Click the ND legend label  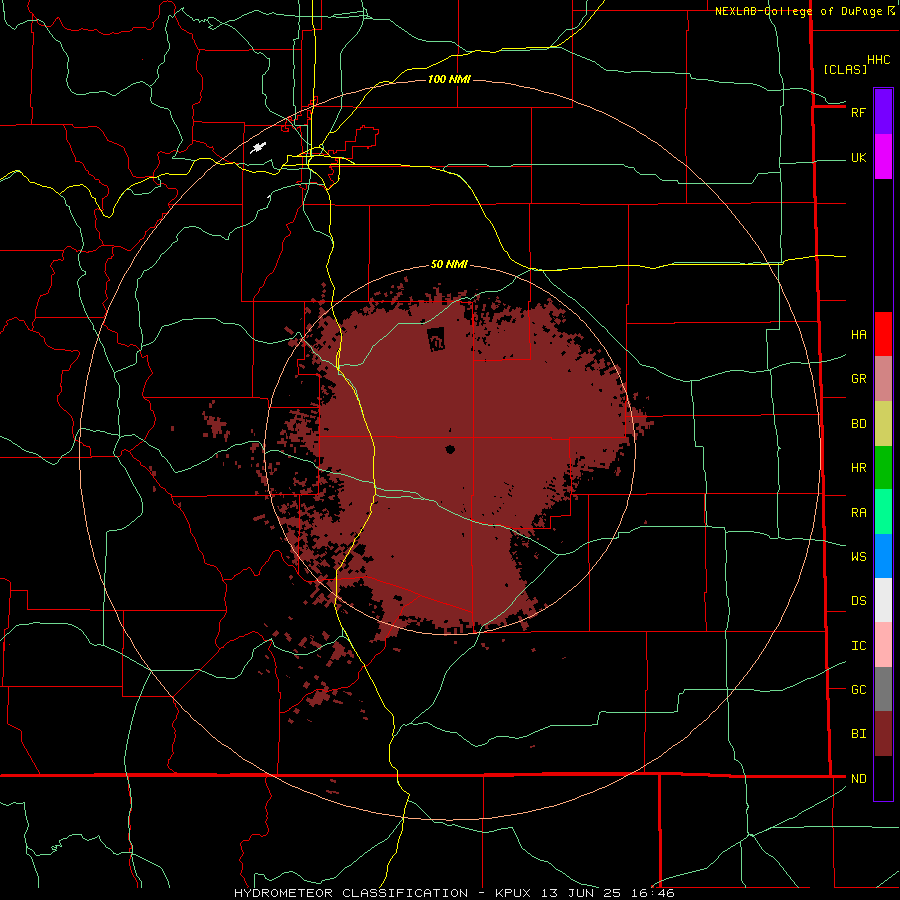click(859, 778)
